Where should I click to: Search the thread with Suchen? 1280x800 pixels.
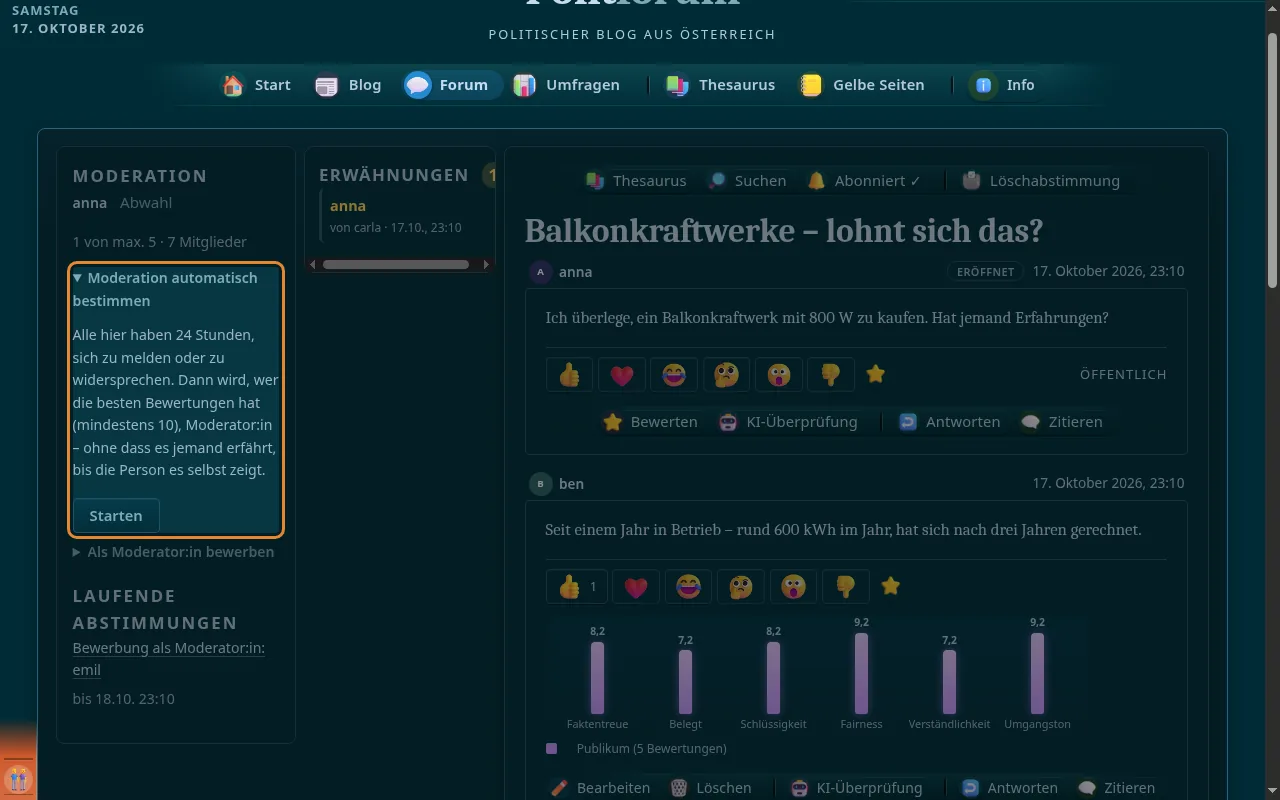747,181
